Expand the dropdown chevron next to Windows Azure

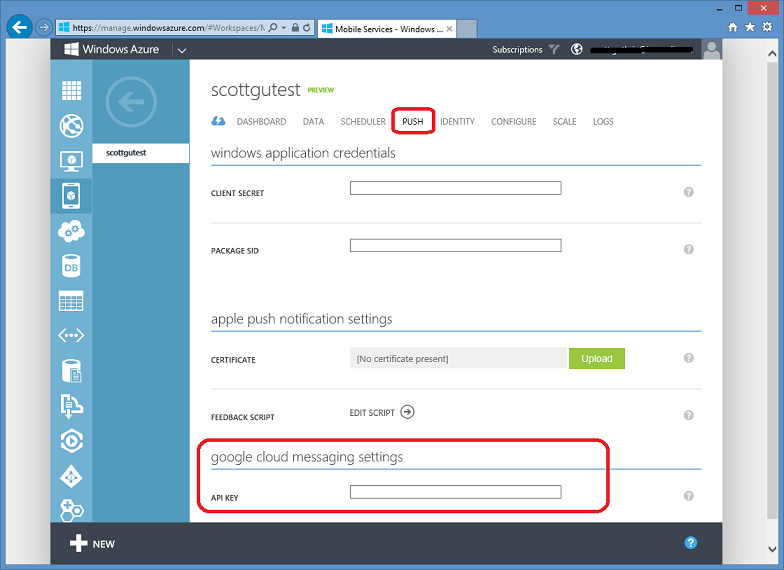tap(182, 50)
